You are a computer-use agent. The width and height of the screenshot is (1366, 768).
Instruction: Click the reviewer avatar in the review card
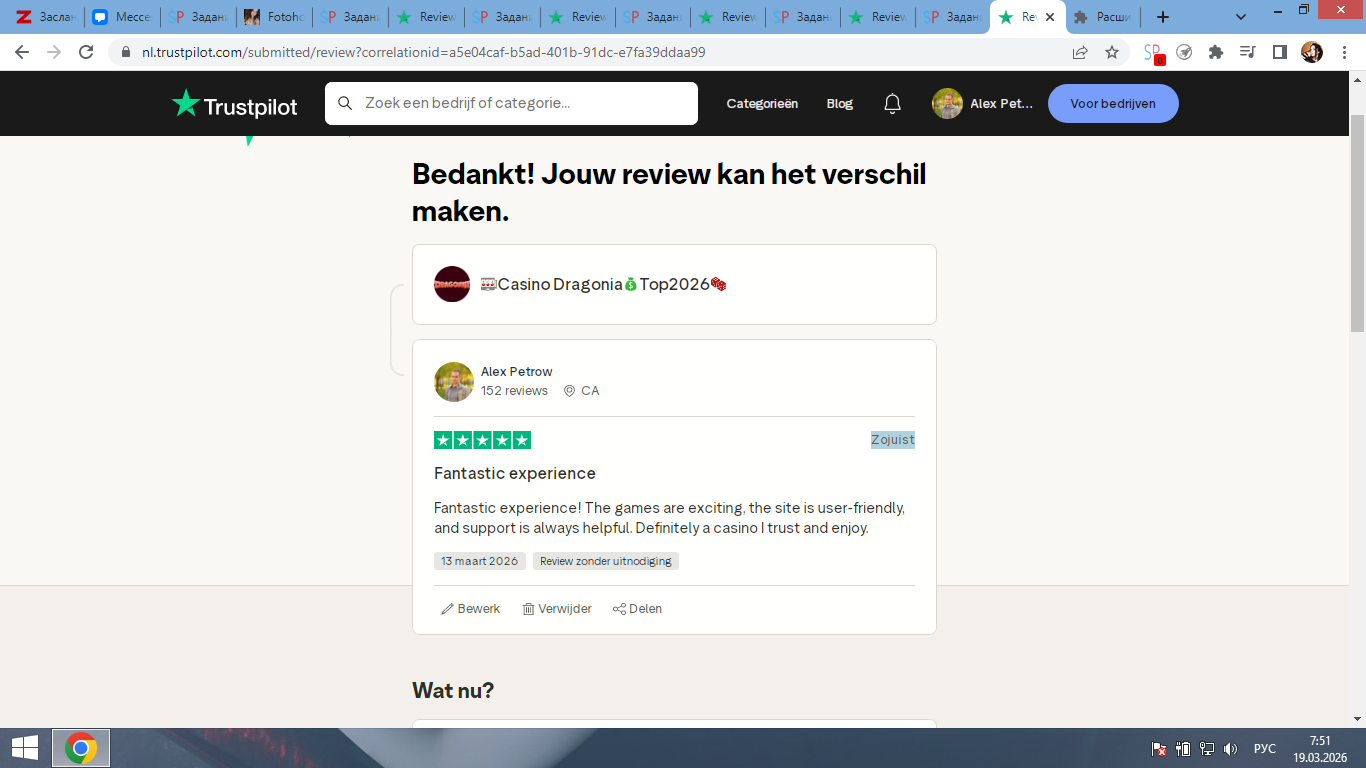(454, 382)
